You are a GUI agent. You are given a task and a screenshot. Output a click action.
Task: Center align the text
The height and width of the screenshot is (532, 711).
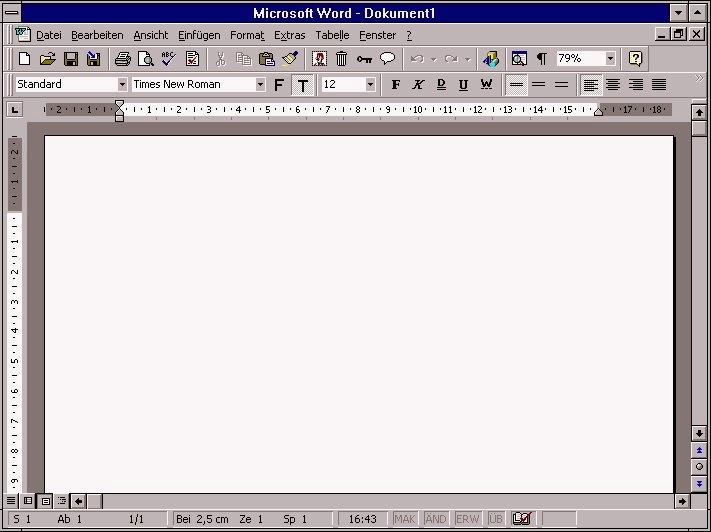613,85
